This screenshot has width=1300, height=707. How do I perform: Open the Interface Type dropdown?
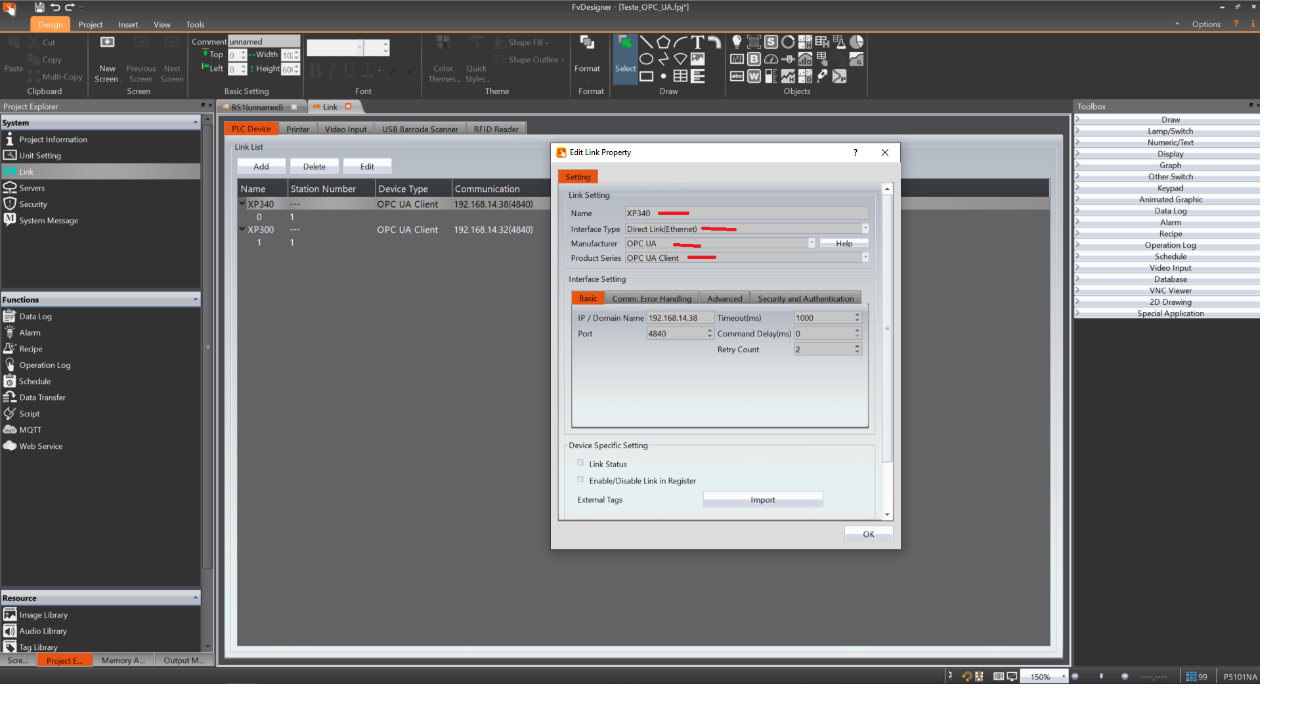tap(865, 229)
